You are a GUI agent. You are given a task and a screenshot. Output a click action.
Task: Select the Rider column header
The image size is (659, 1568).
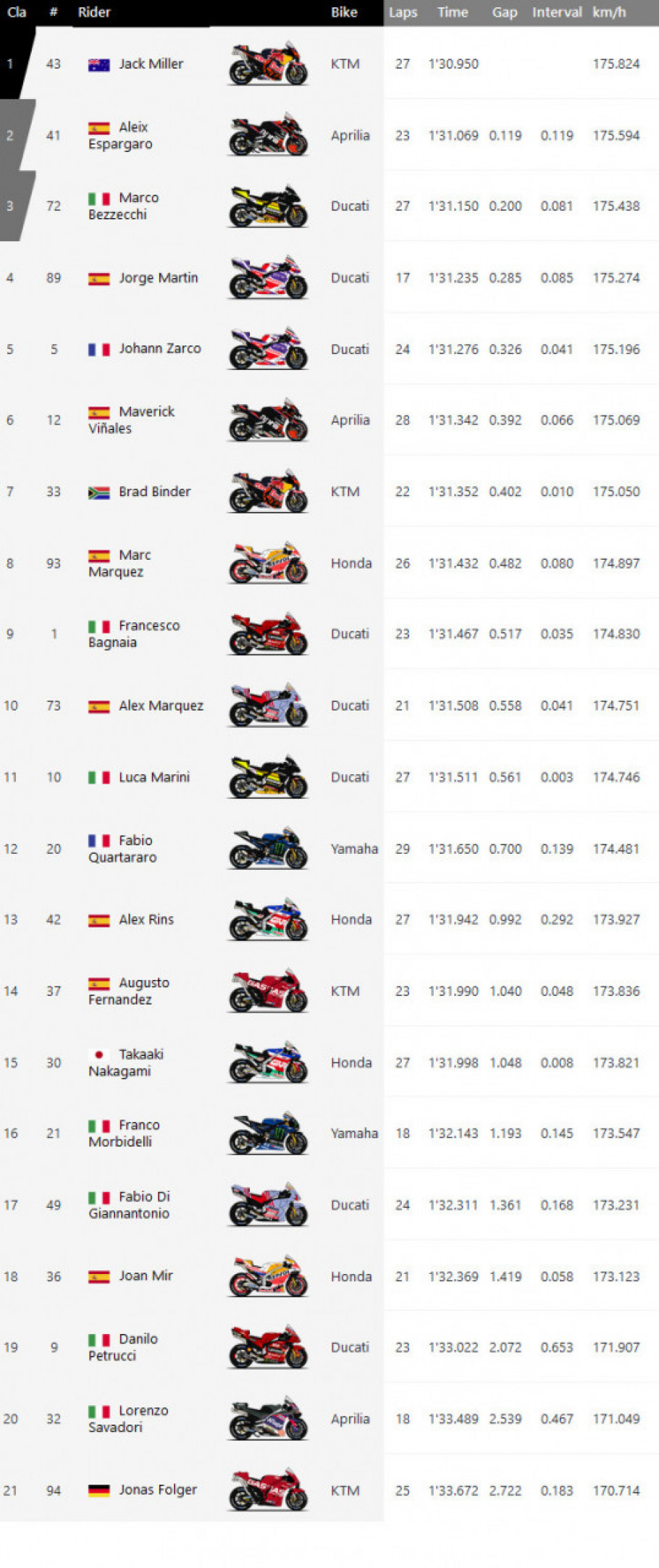pyautogui.click(x=95, y=12)
